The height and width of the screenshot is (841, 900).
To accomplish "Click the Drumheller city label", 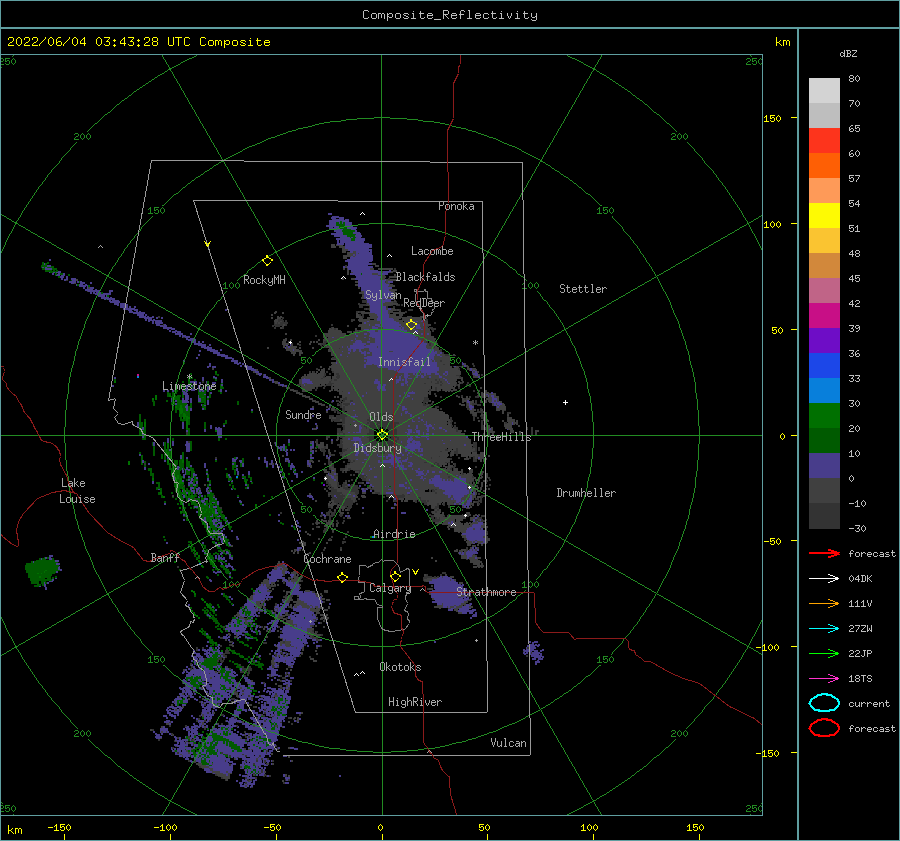I will (586, 493).
